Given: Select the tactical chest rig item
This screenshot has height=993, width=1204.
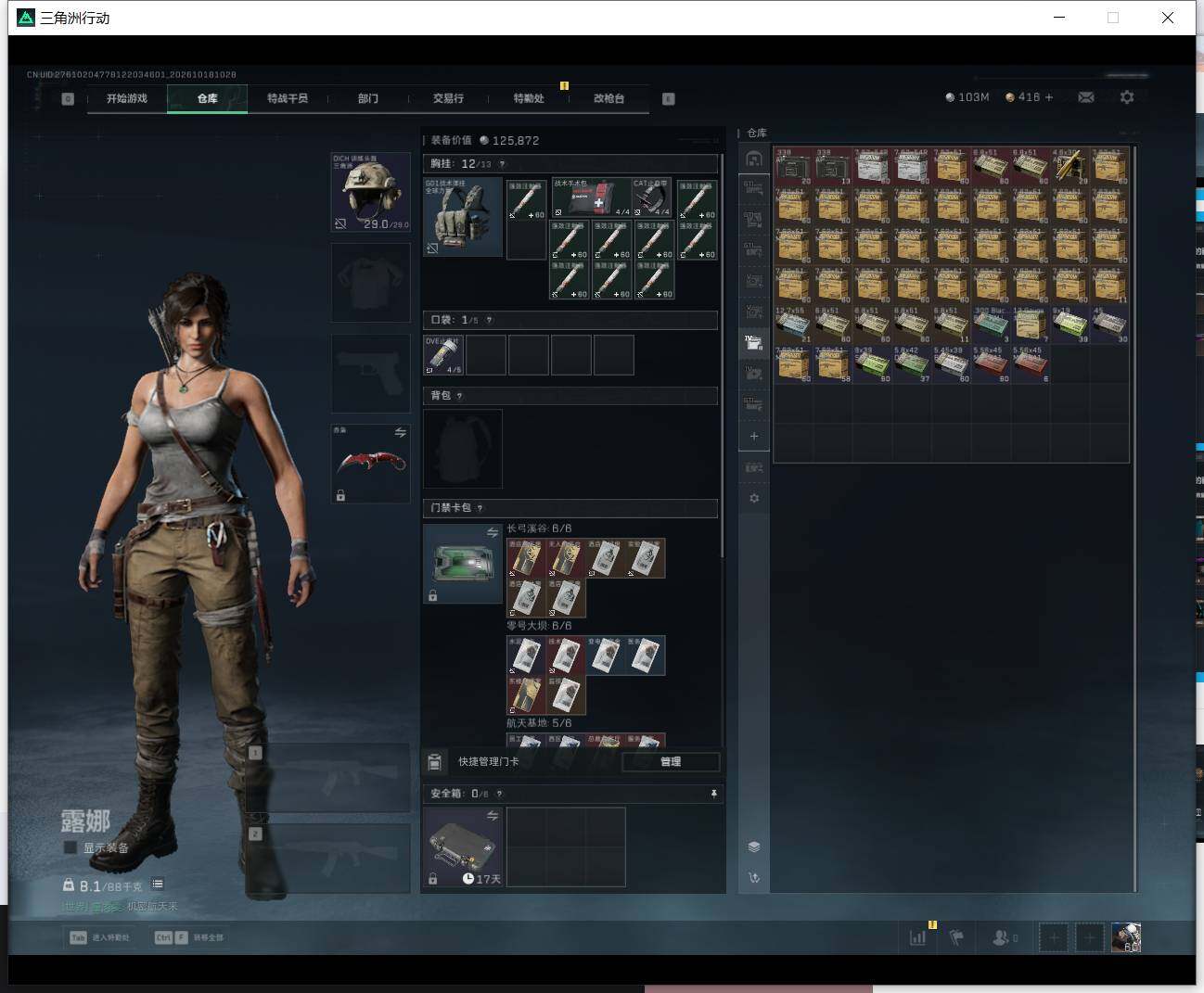Looking at the screenshot, I should tap(463, 217).
